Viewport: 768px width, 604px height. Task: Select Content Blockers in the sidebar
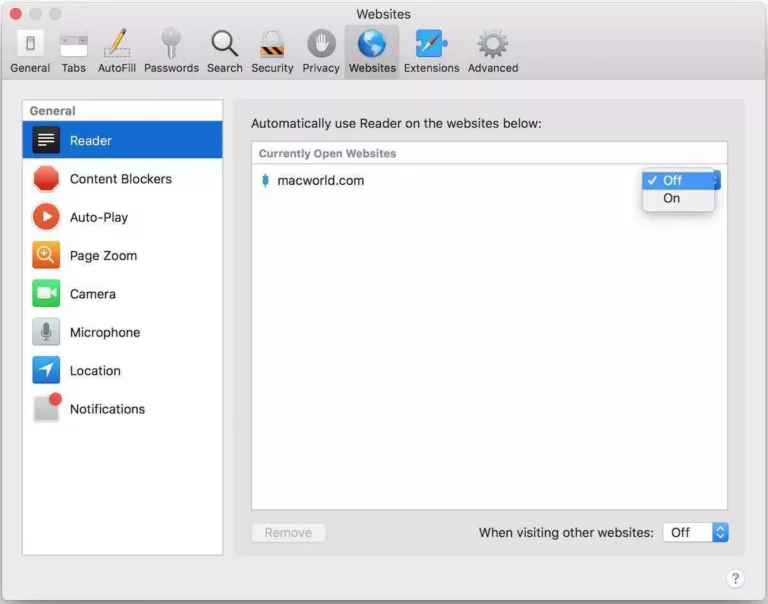click(x=121, y=179)
